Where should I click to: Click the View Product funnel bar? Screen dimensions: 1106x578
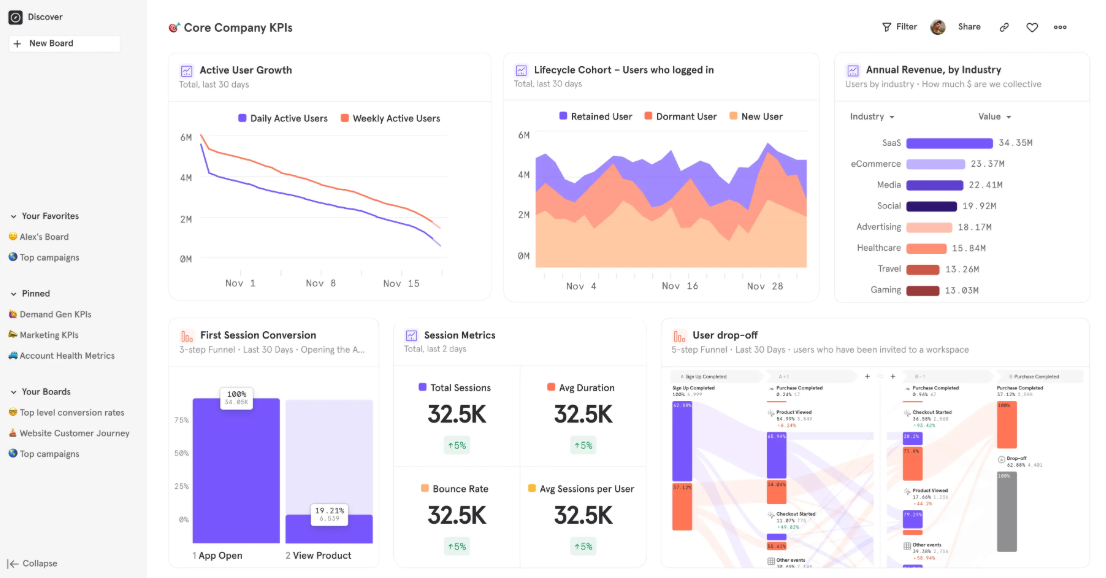[329, 529]
